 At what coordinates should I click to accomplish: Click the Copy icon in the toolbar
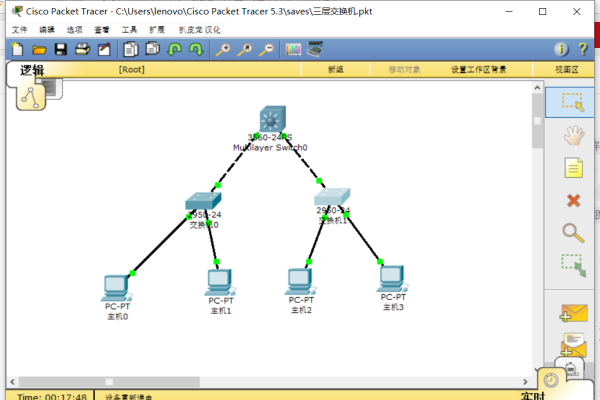click(x=130, y=49)
